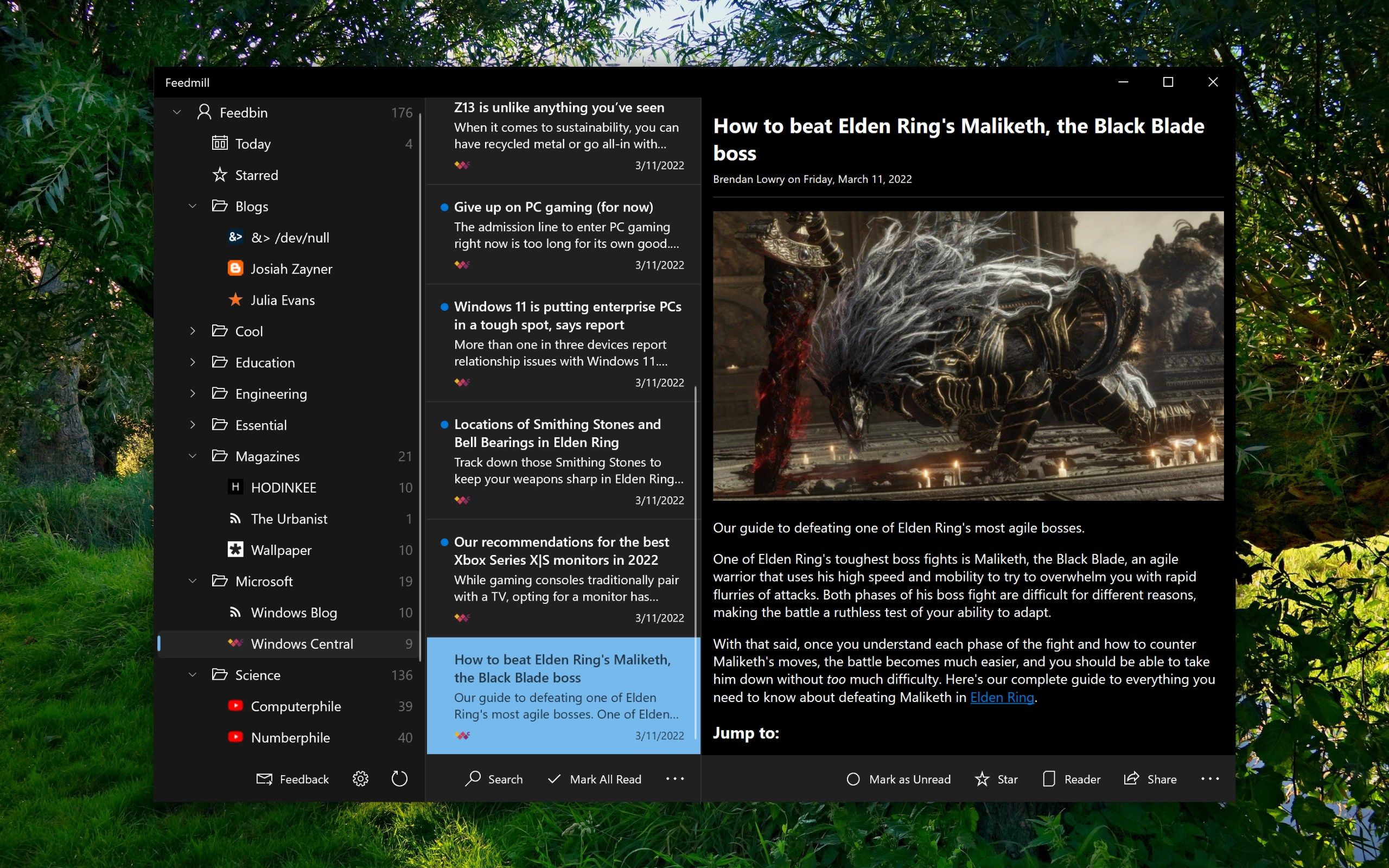Click the Elden Ring hyperlink in article
The height and width of the screenshot is (868, 1389).
tap(1000, 698)
